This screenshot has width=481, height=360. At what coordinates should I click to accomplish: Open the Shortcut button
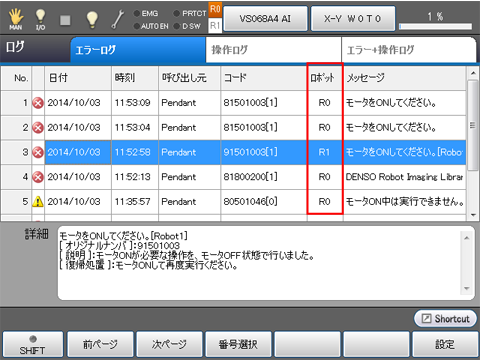pos(445,319)
